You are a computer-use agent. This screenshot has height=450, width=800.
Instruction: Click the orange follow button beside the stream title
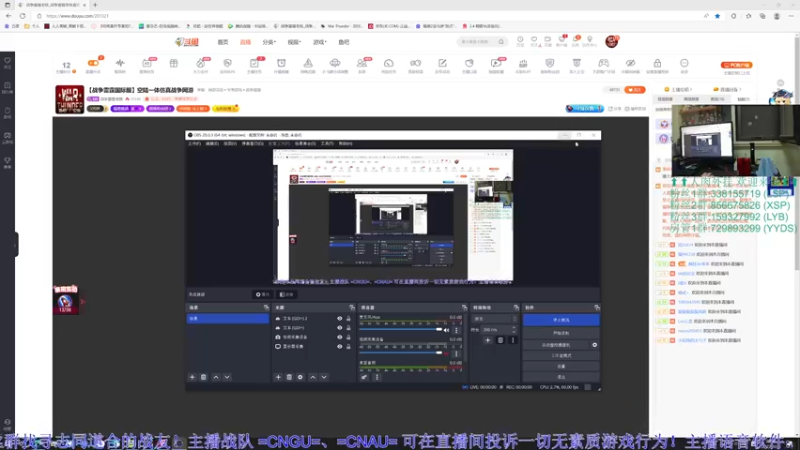(x=635, y=90)
